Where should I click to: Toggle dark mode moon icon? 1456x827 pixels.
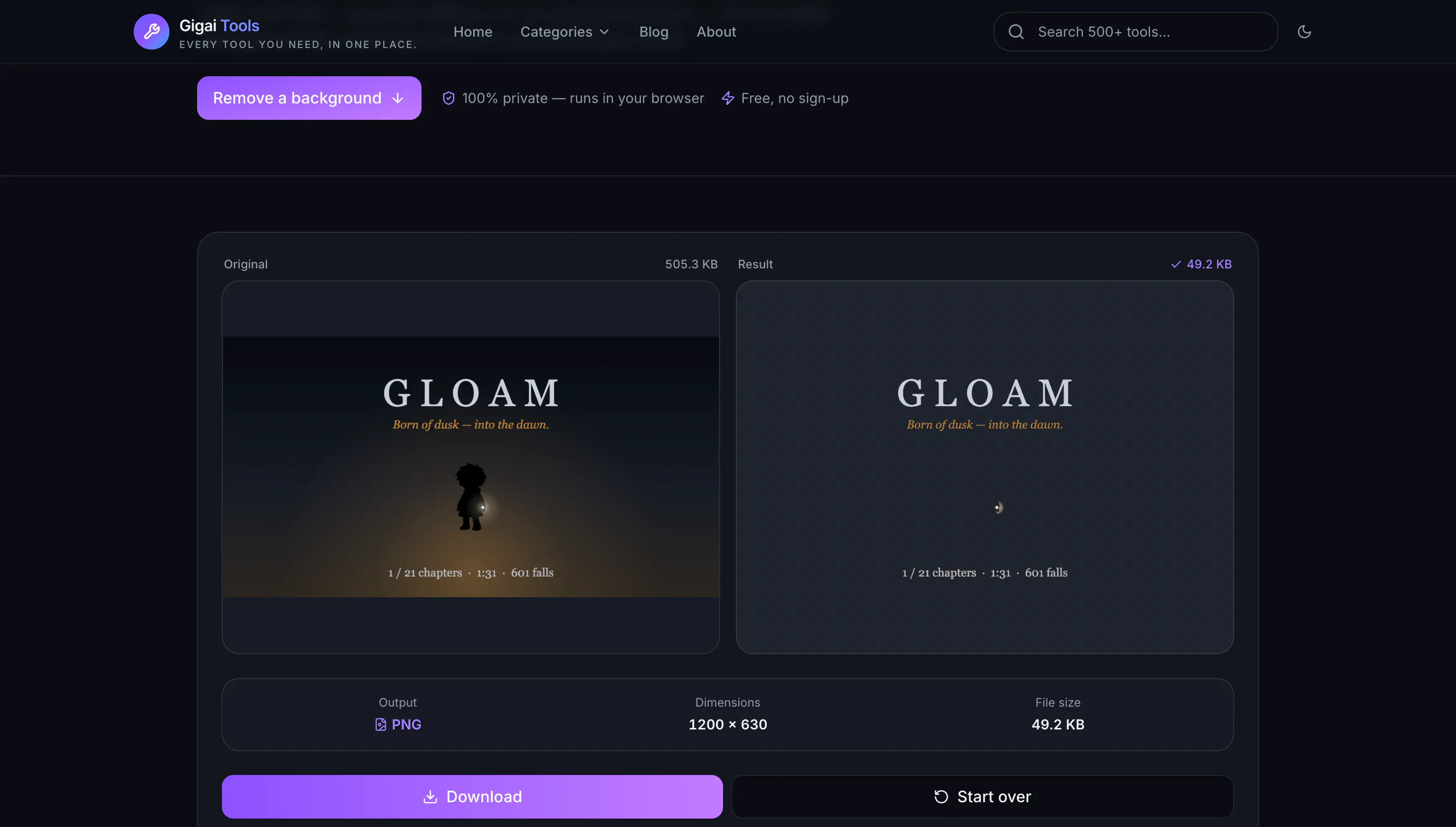[x=1304, y=32]
